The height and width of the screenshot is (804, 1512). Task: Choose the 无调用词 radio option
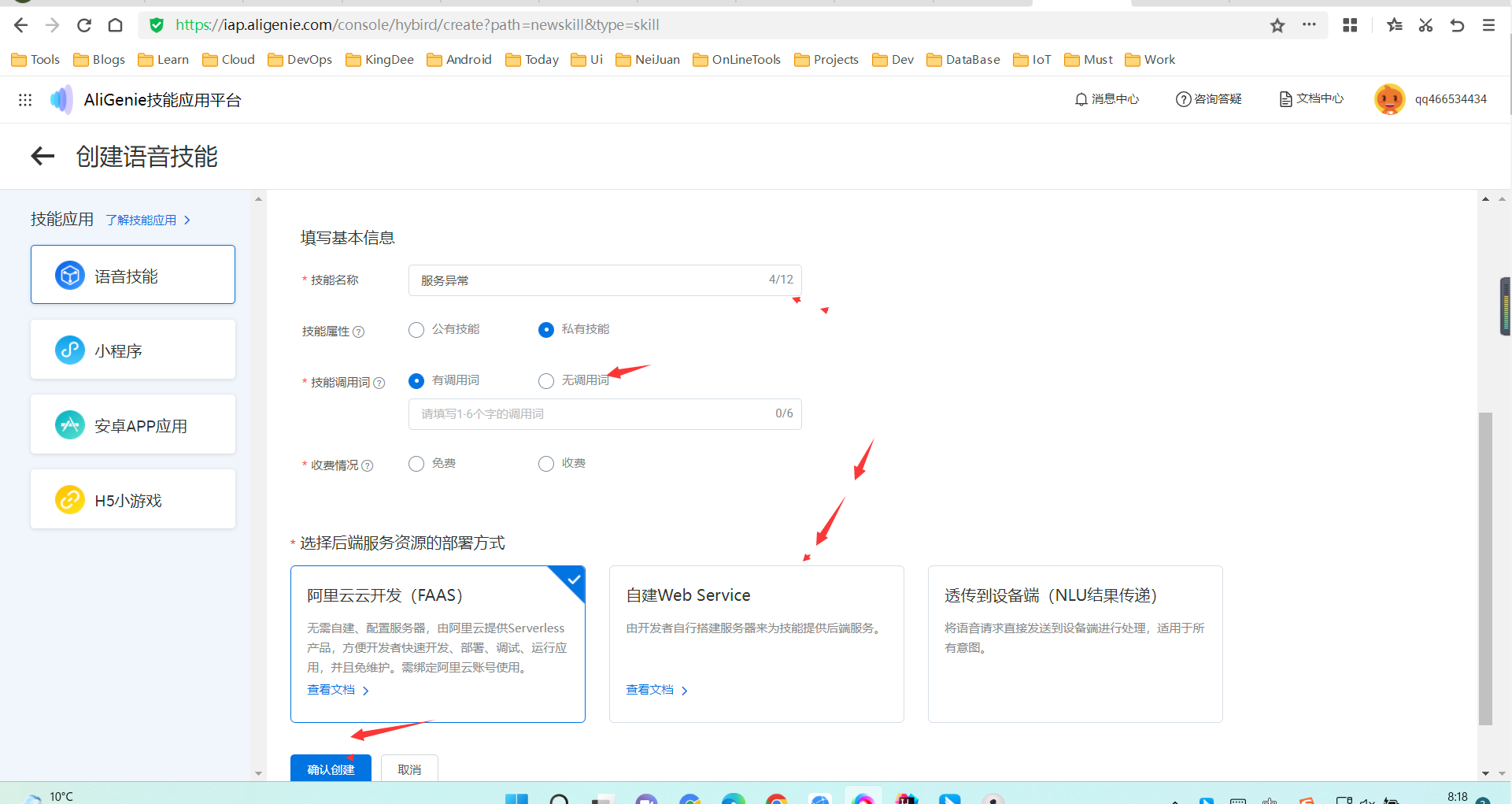click(x=546, y=381)
